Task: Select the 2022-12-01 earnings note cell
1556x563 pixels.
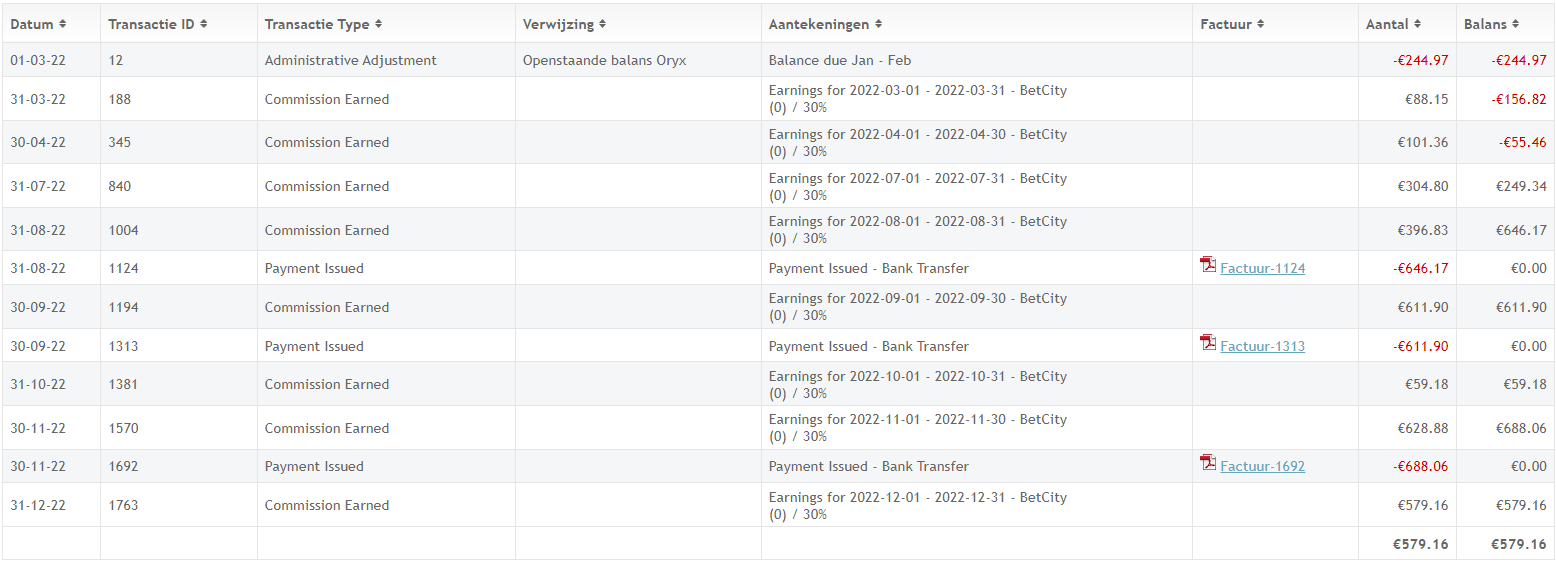Action: point(976,505)
